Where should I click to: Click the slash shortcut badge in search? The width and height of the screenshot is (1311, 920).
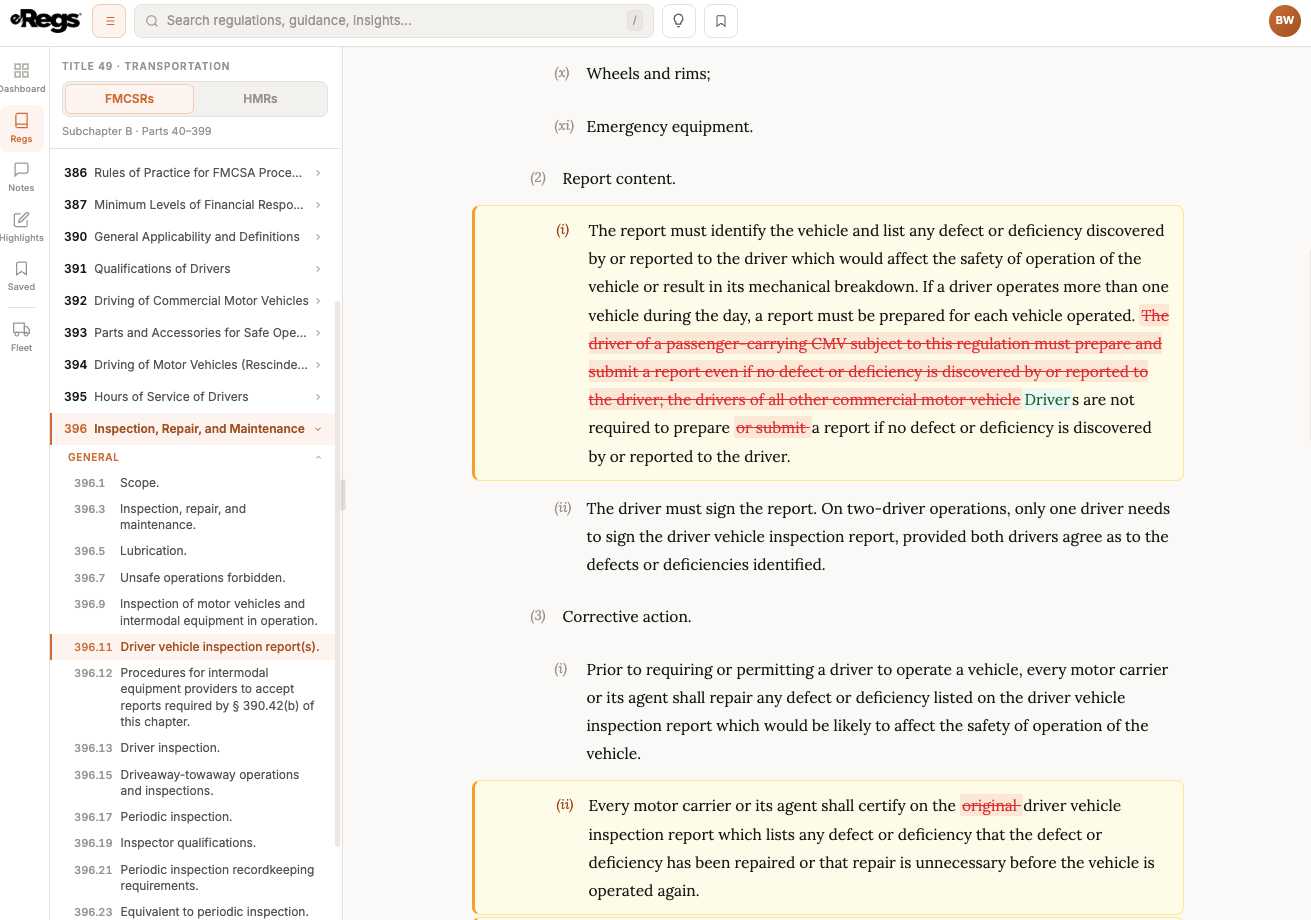coord(635,21)
